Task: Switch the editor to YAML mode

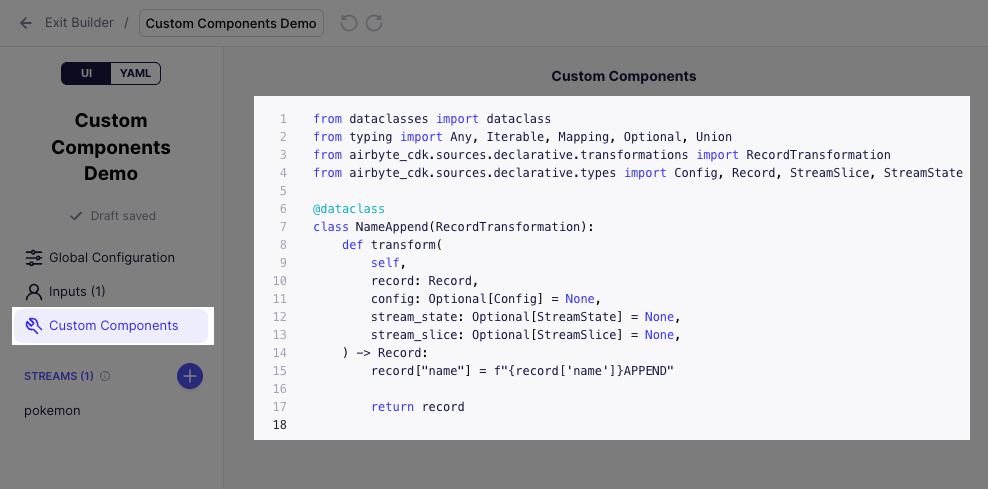Action: point(135,73)
